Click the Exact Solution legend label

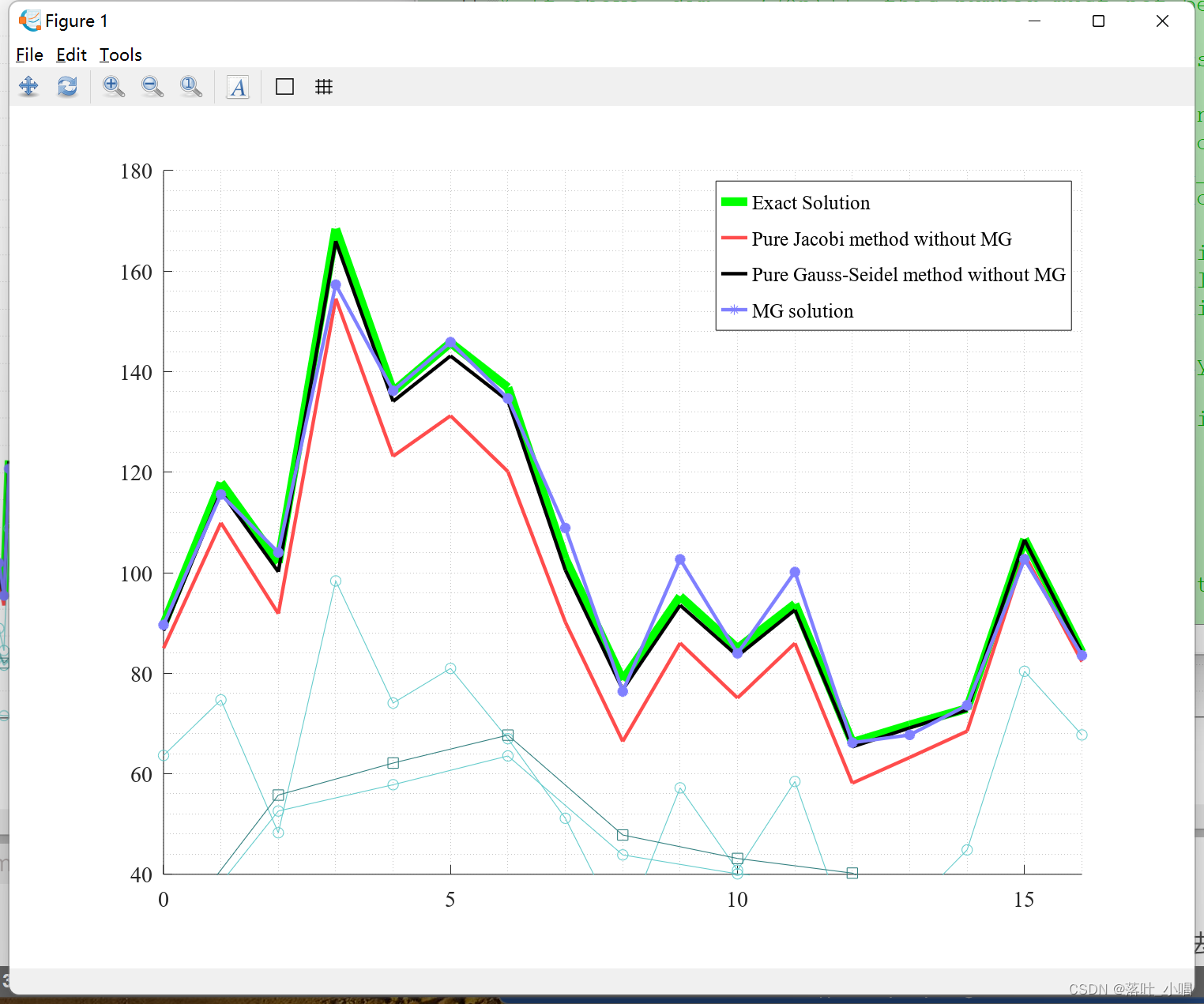pyautogui.click(x=811, y=203)
